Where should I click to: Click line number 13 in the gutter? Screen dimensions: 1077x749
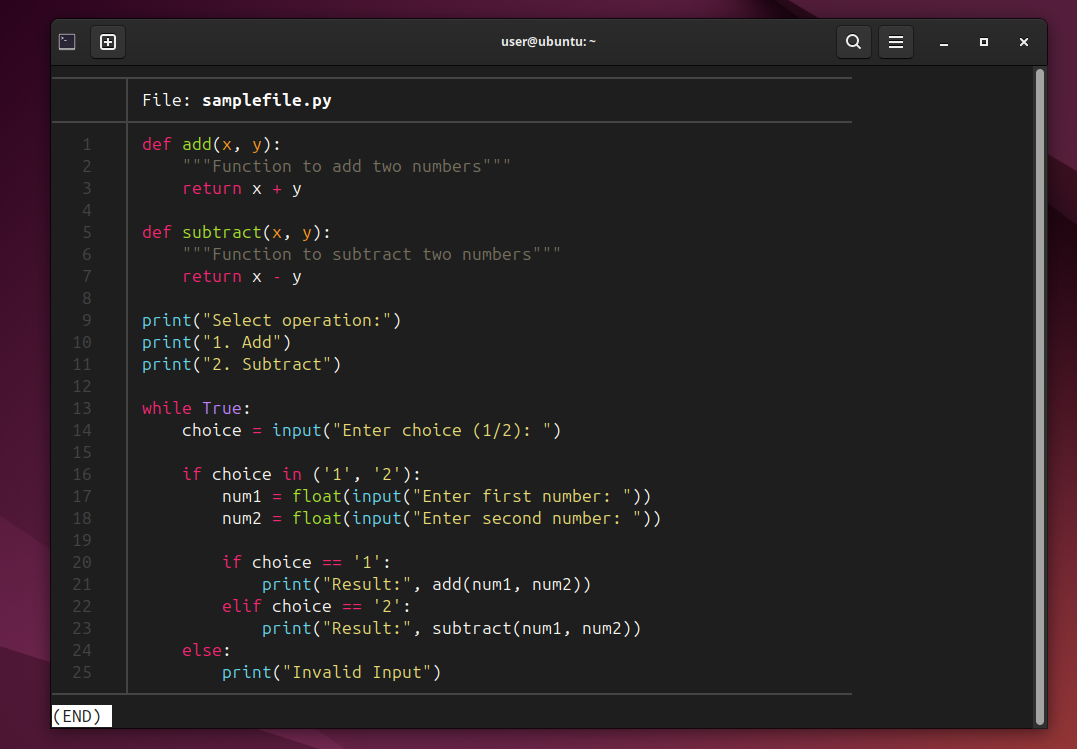click(82, 408)
